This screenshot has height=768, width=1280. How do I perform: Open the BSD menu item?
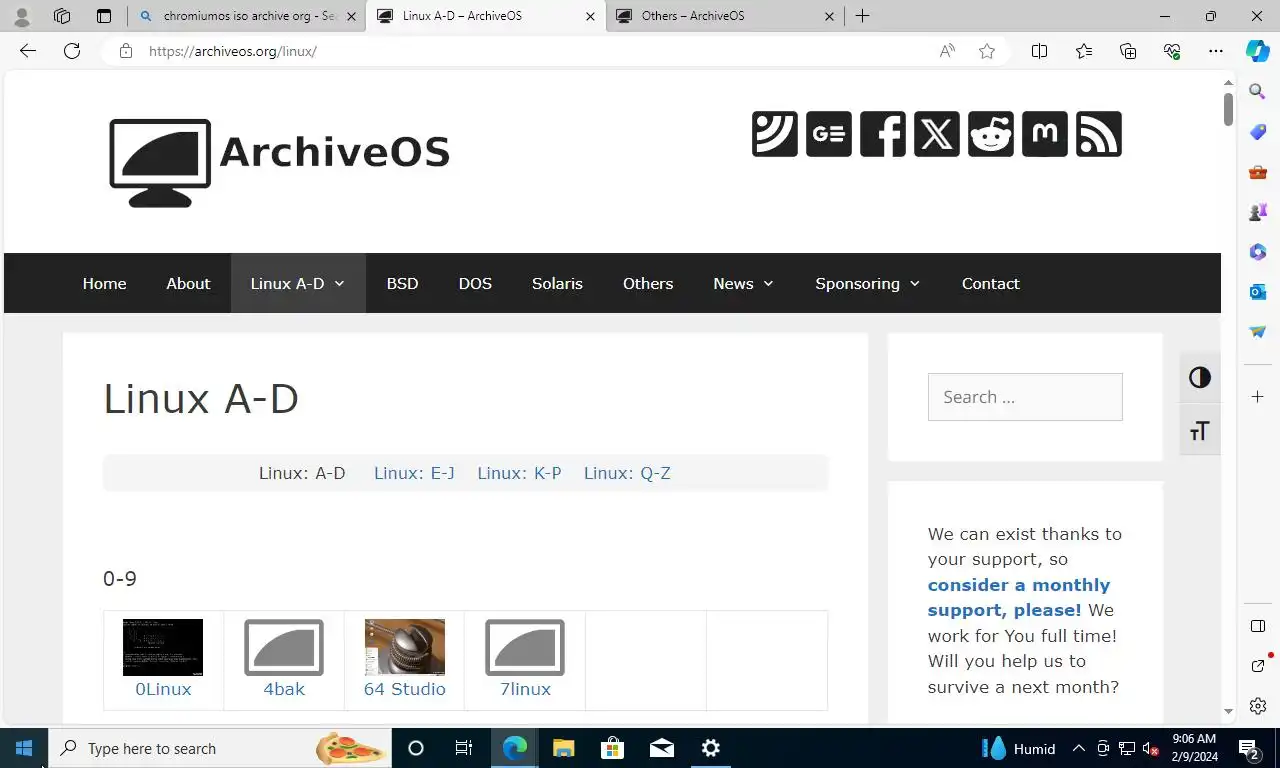pyautogui.click(x=402, y=283)
